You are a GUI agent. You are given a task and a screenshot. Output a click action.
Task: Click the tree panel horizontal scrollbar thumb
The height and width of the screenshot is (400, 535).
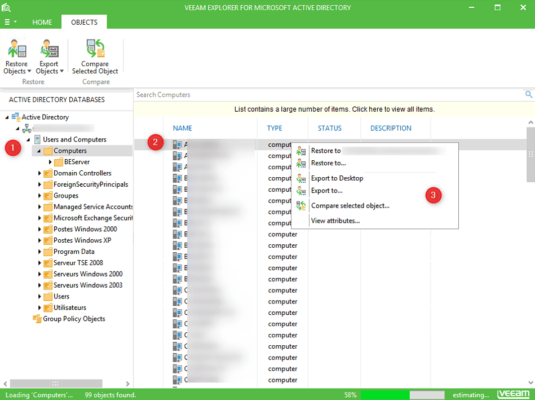pyautogui.click(x=56, y=383)
